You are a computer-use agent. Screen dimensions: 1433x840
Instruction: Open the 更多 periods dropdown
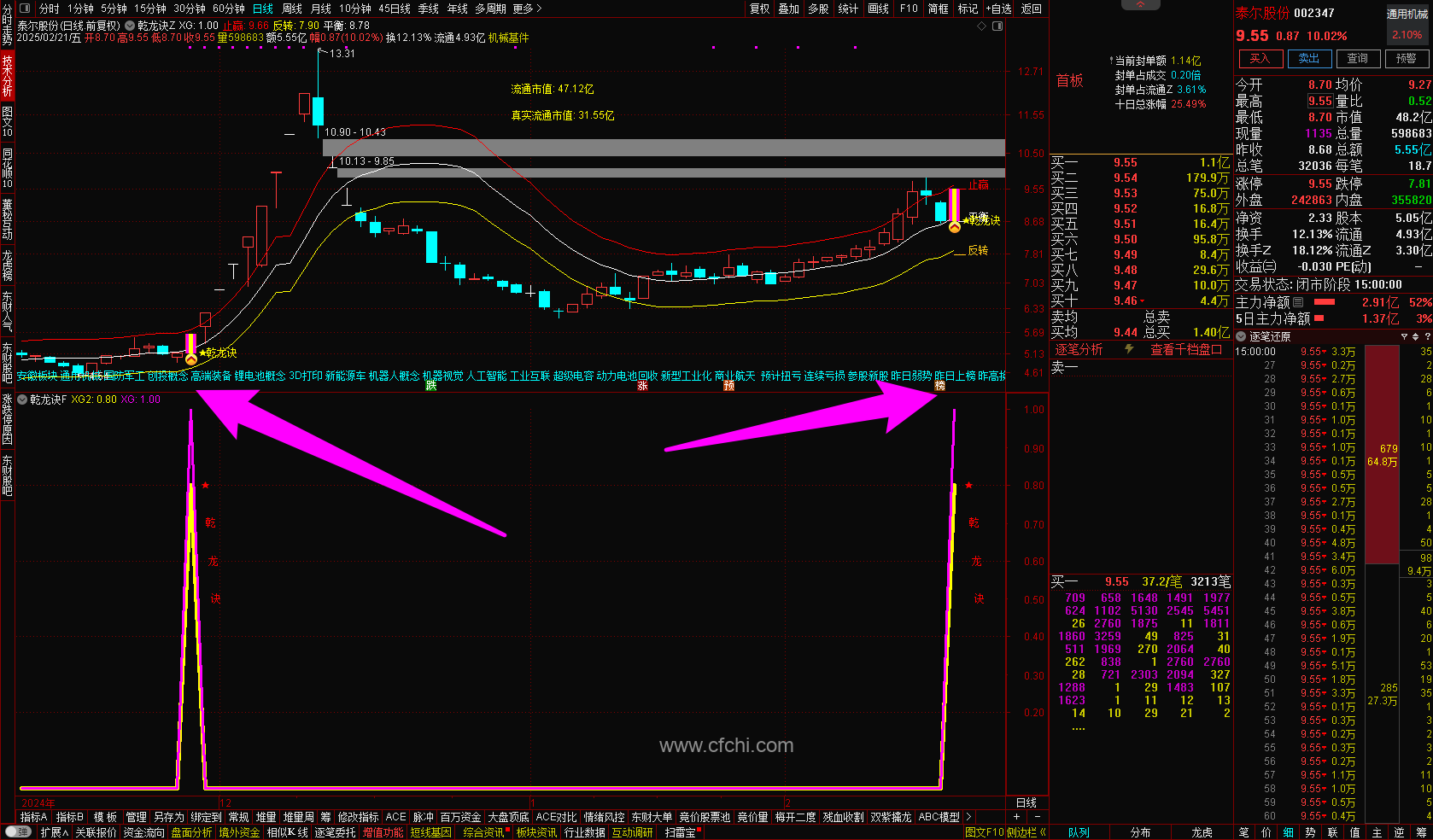(528, 9)
